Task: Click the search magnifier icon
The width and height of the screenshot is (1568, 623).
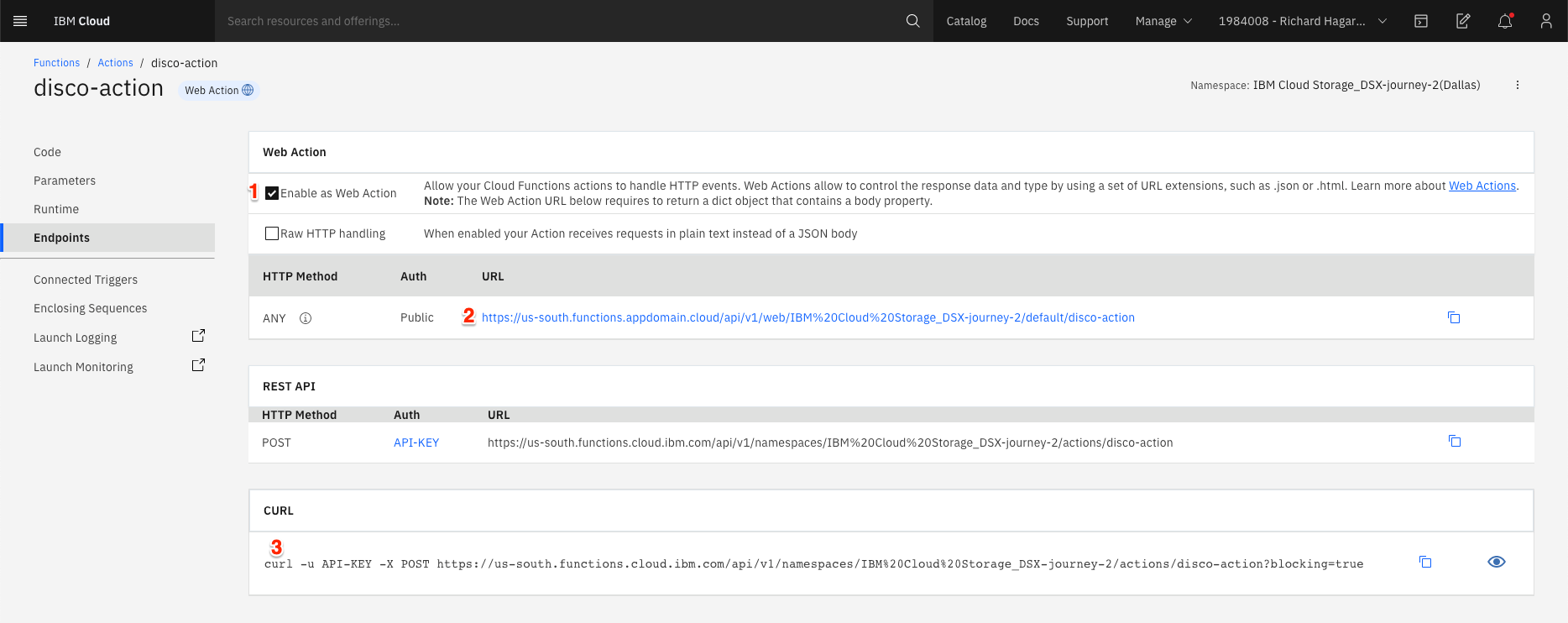Action: tap(913, 21)
